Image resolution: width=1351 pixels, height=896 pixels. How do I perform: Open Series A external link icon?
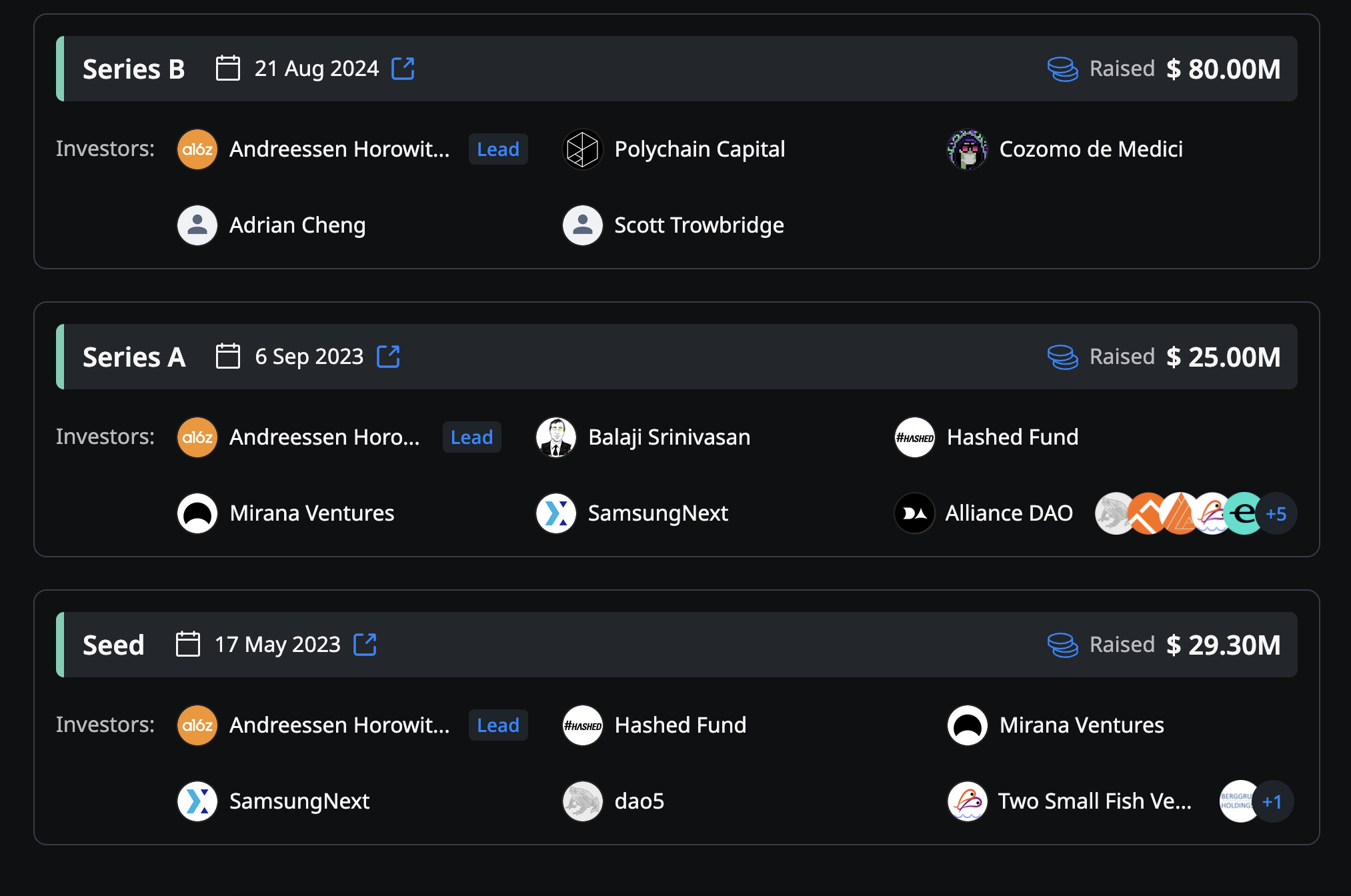pos(388,357)
